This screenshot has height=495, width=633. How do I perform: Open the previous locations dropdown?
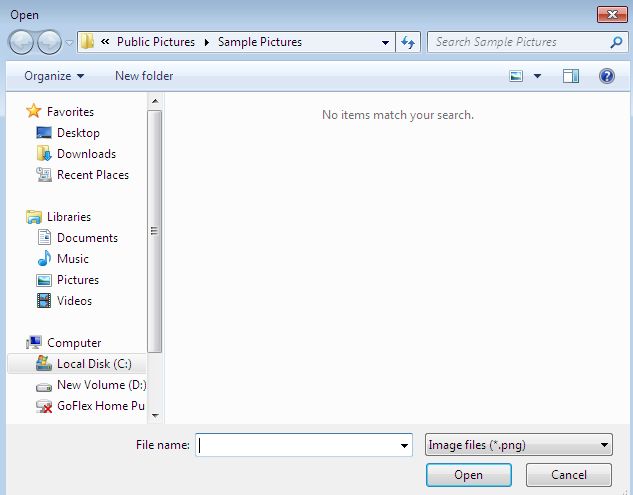[386, 42]
